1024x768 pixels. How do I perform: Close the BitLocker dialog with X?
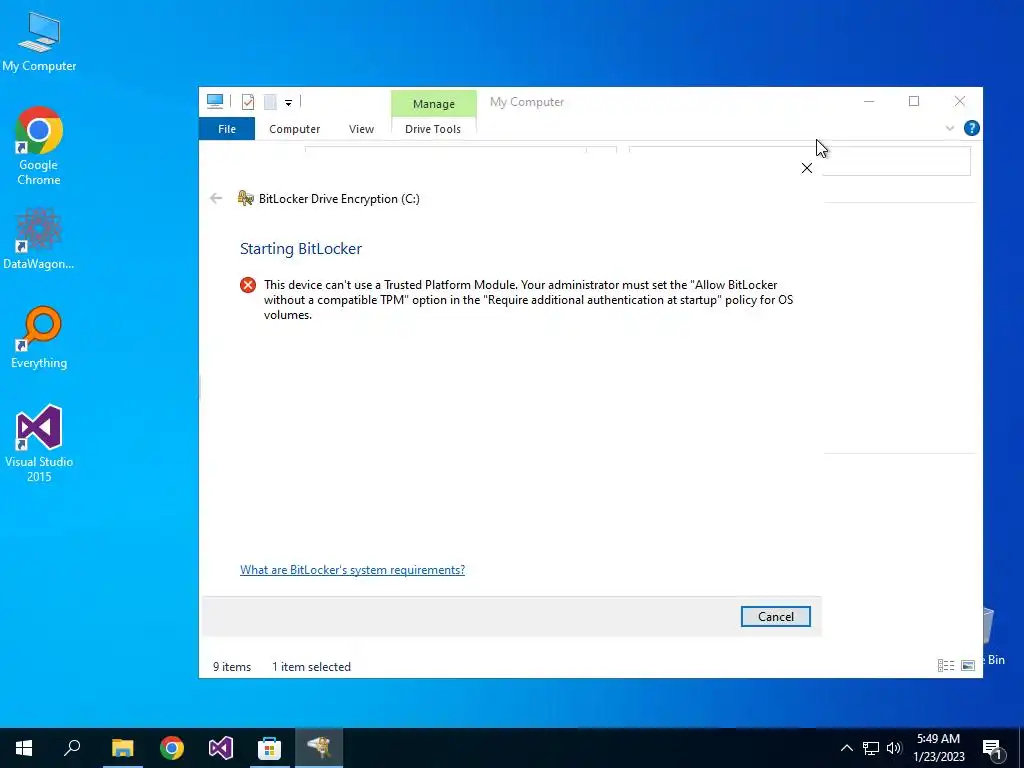click(x=807, y=168)
